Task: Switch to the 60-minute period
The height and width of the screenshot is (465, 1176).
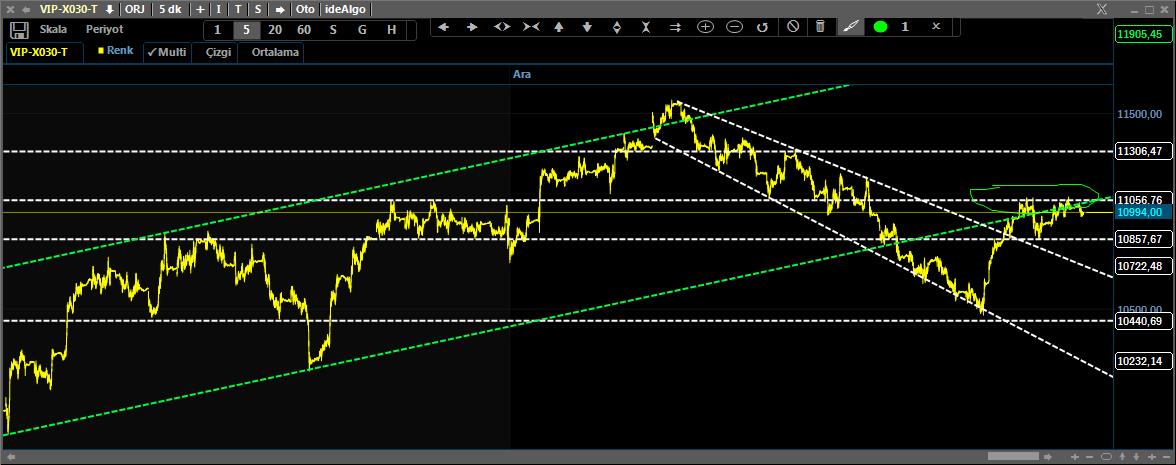Action: coord(304,30)
